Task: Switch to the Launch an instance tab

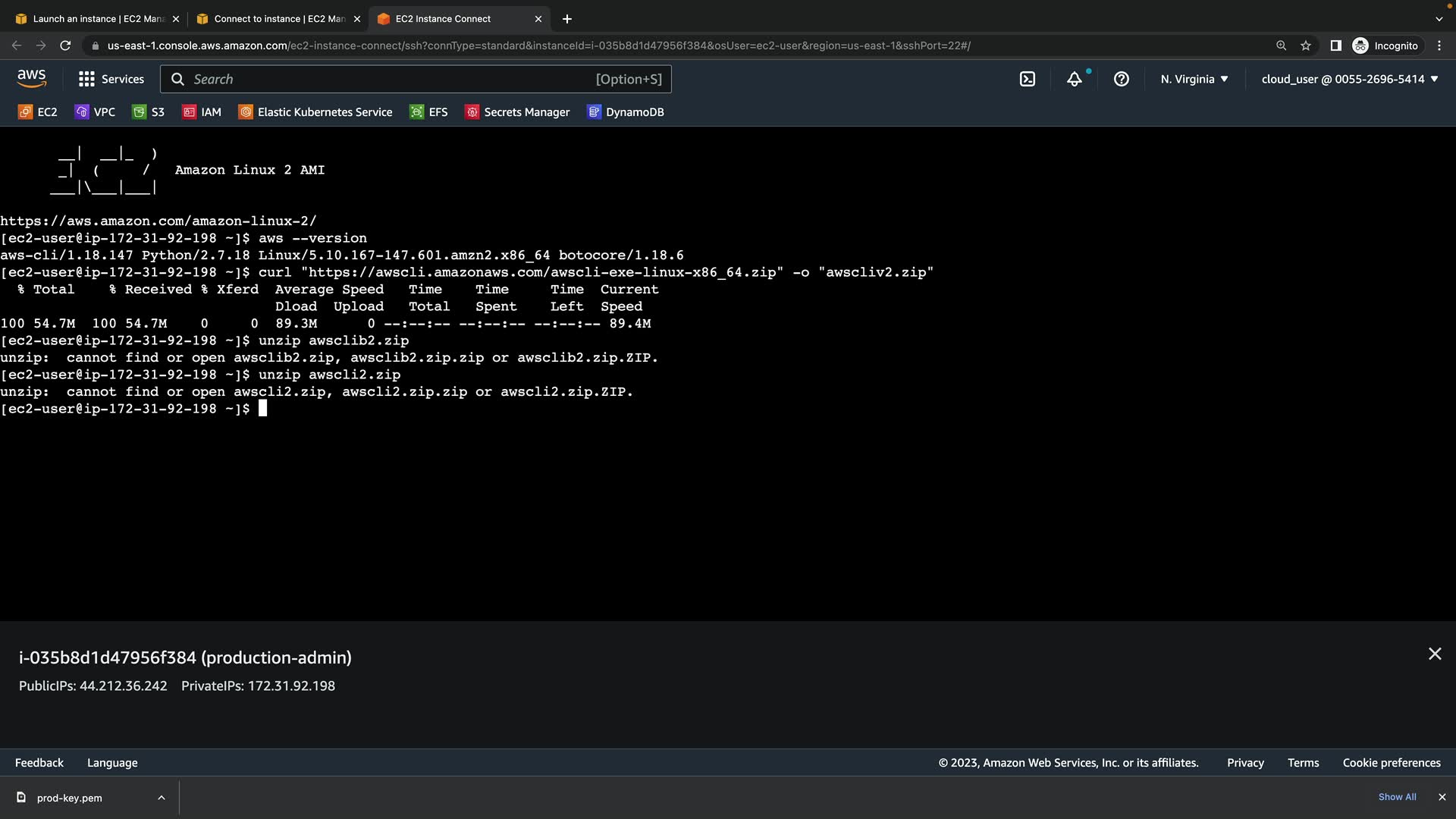Action: [99, 19]
